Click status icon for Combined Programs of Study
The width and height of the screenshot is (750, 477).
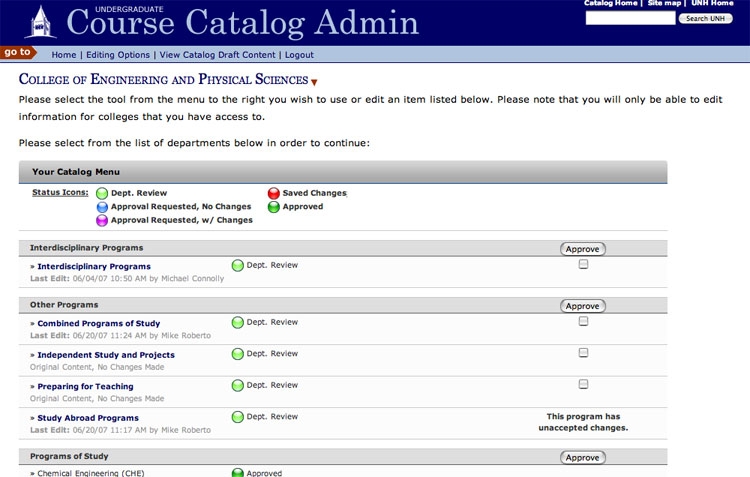(238, 322)
